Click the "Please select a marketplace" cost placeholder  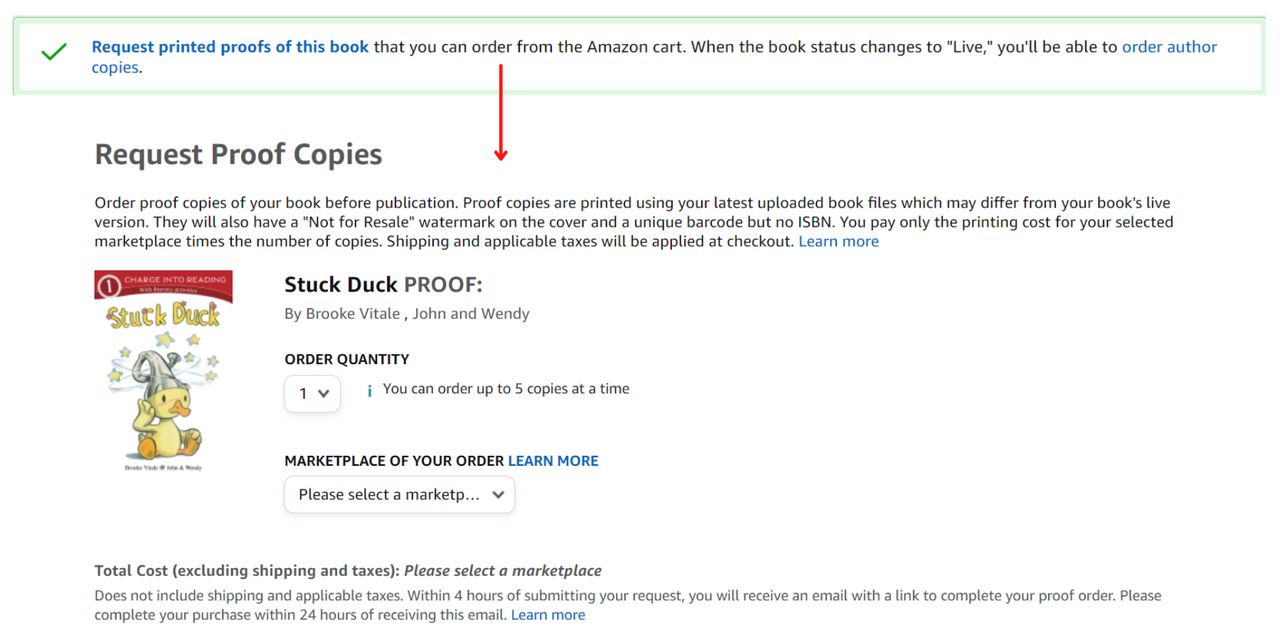(x=502, y=569)
